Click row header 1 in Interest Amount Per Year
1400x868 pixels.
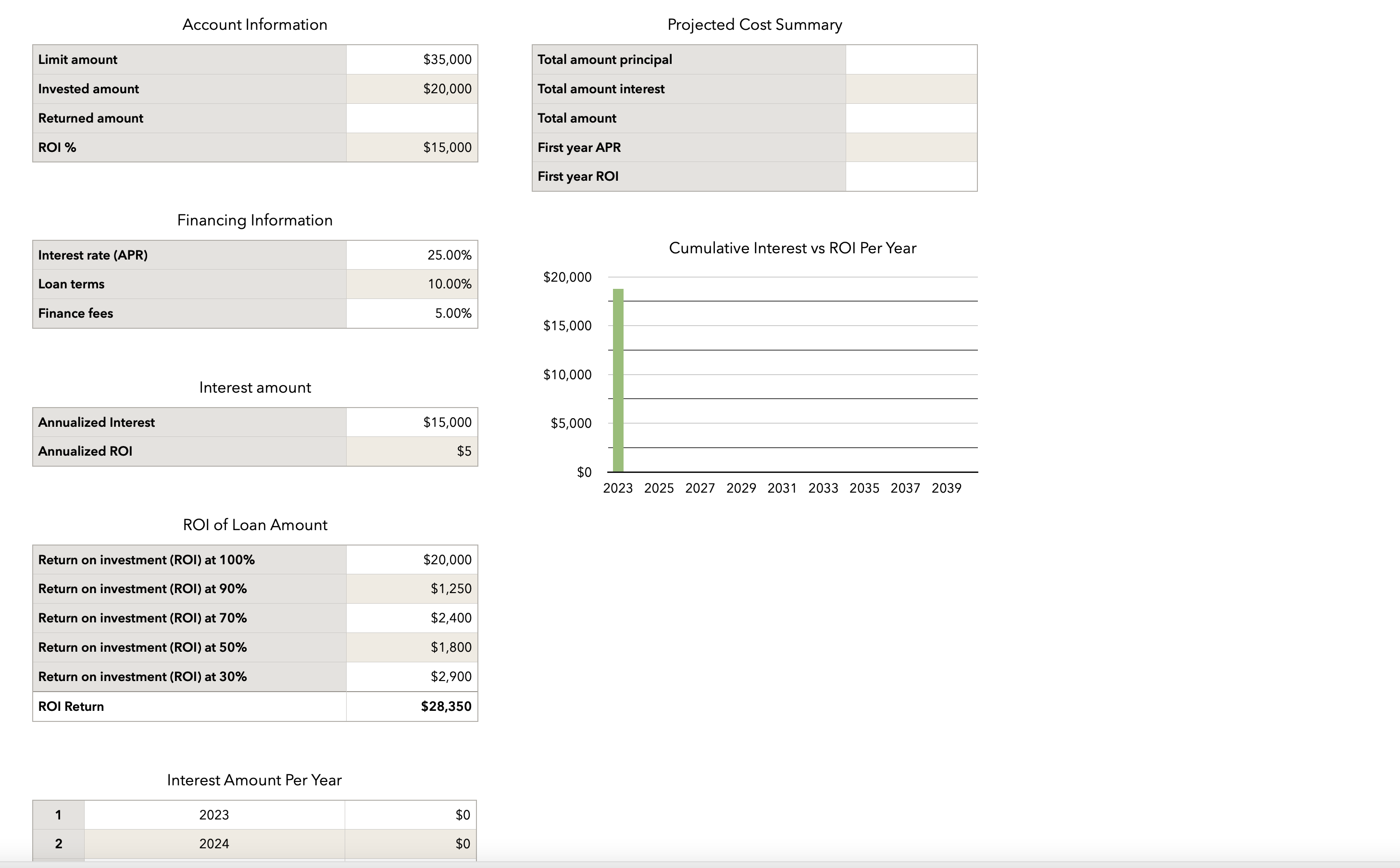pos(58,814)
